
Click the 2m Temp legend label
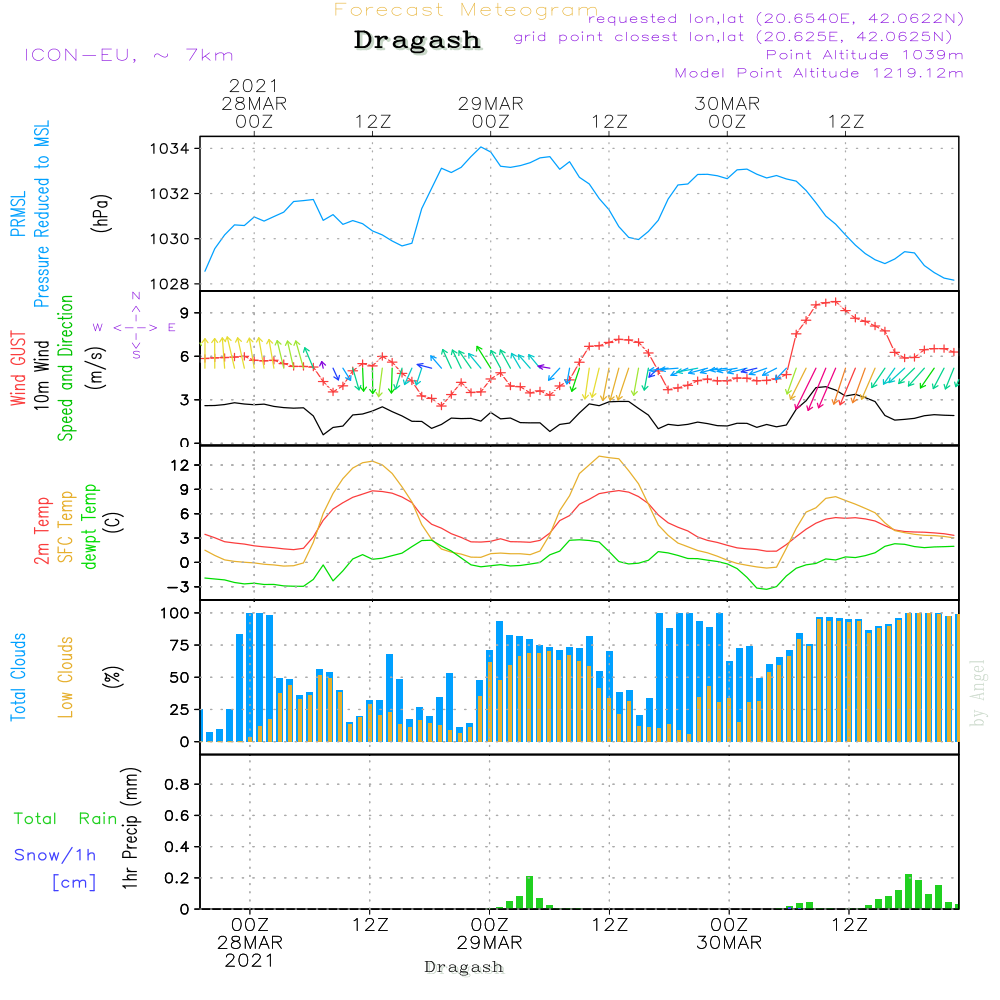pos(43,528)
